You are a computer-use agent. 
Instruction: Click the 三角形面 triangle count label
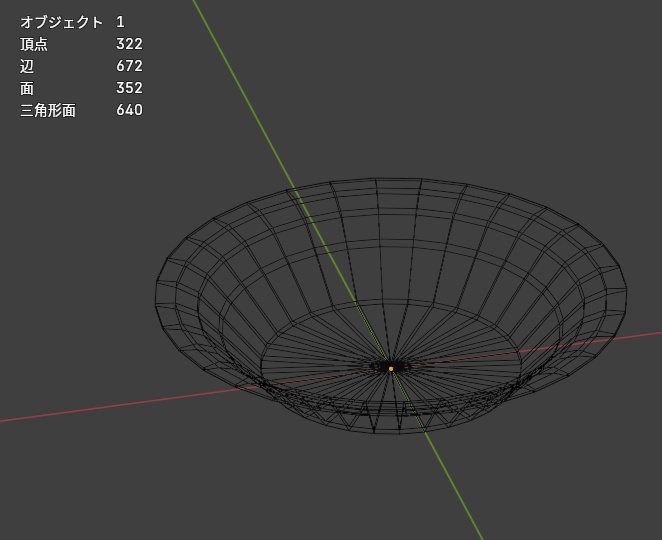pyautogui.click(x=48, y=110)
